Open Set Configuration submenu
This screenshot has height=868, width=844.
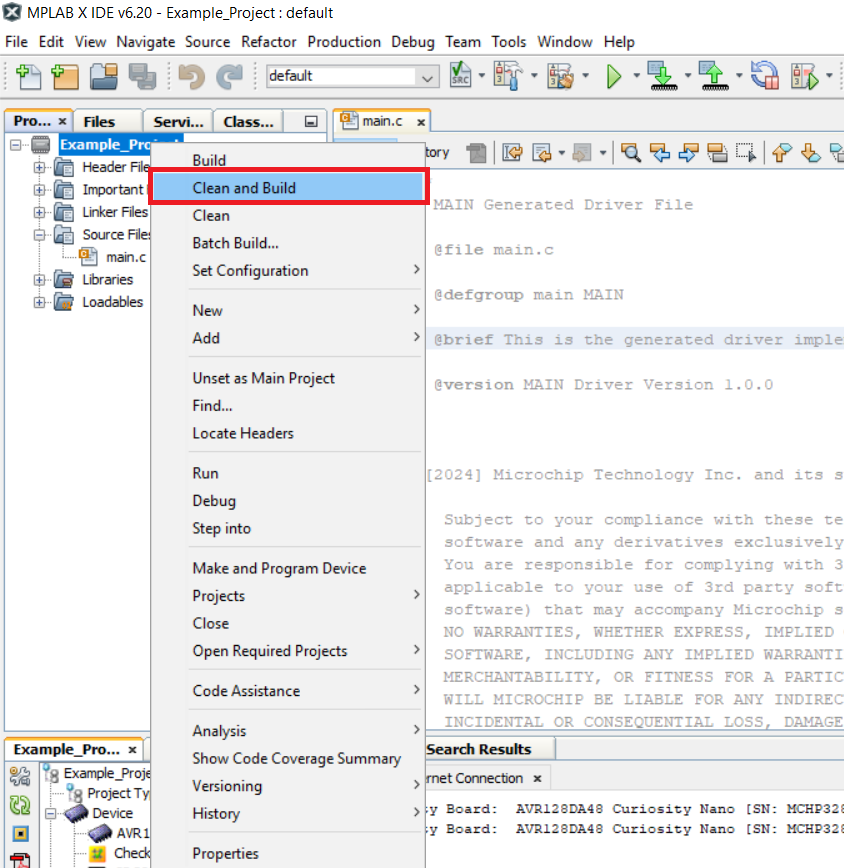(x=288, y=271)
